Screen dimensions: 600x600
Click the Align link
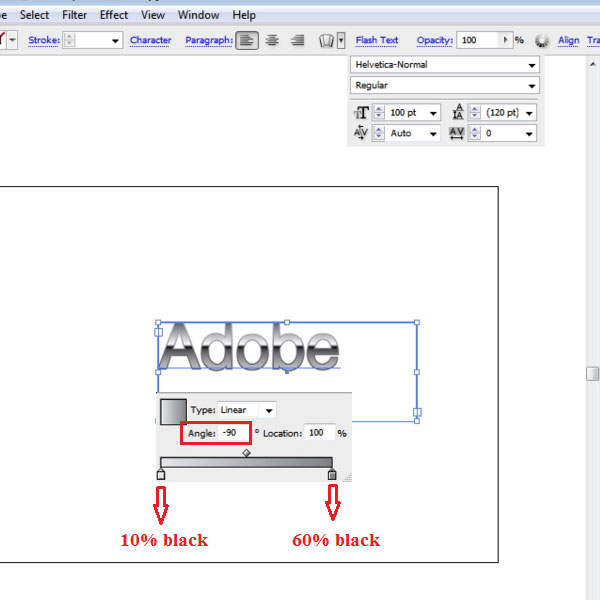[x=568, y=40]
